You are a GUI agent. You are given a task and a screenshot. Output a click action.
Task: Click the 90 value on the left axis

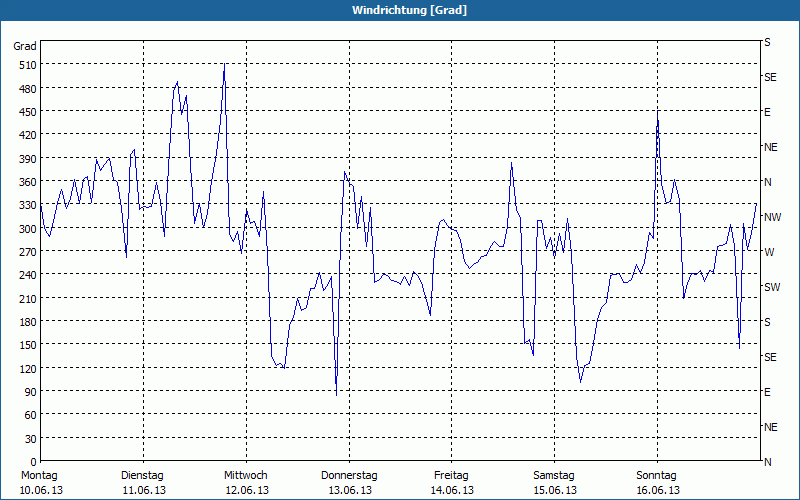31,392
